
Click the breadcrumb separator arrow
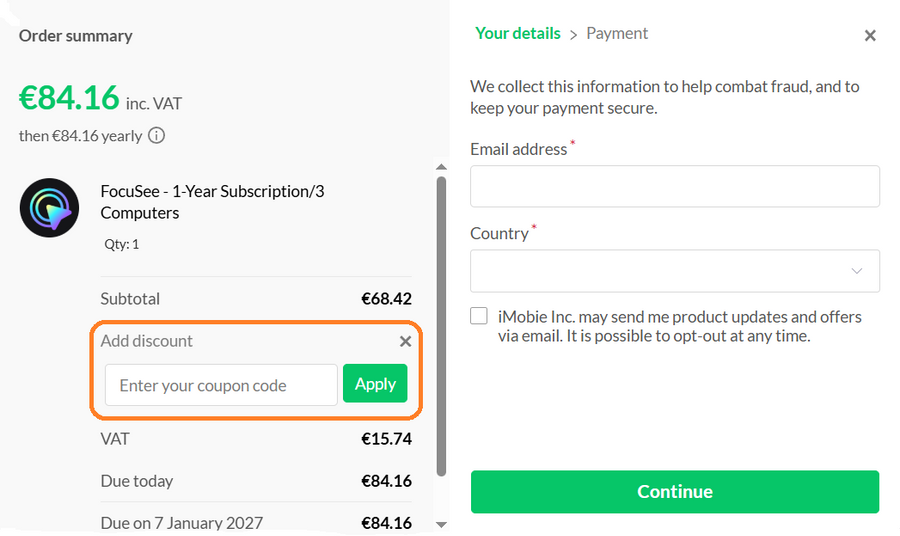click(x=574, y=34)
